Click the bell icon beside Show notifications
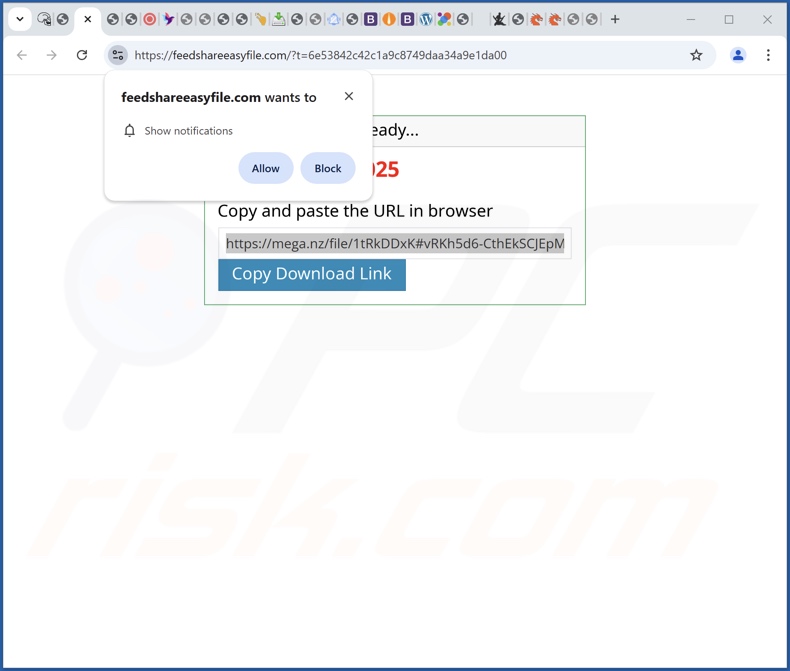Image resolution: width=790 pixels, height=671 pixels. point(129,130)
